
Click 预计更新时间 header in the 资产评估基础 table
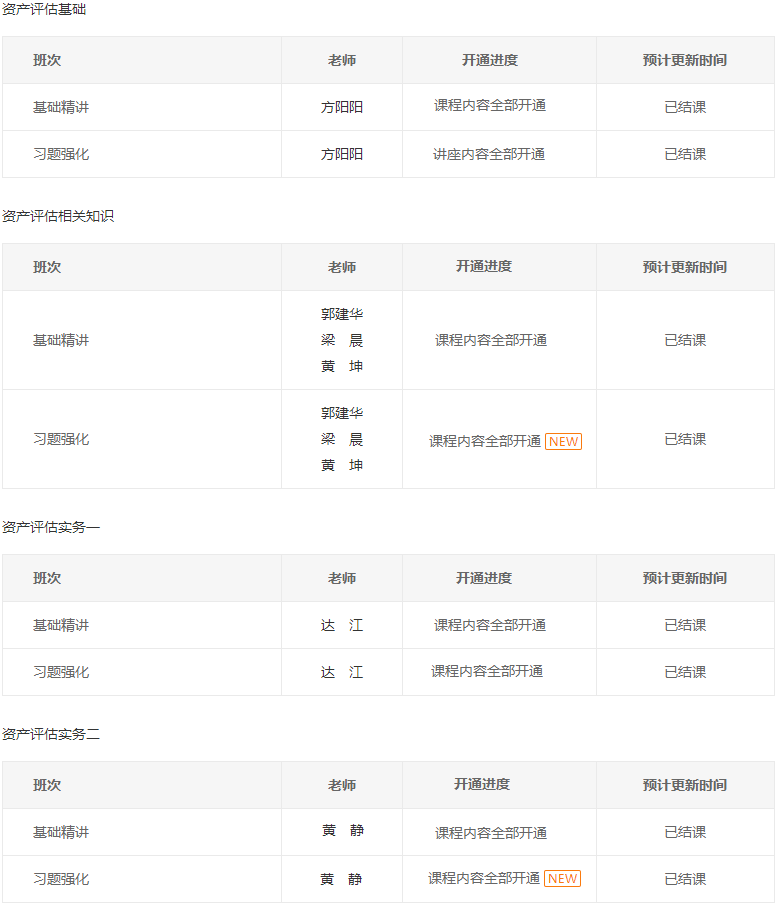click(x=685, y=60)
